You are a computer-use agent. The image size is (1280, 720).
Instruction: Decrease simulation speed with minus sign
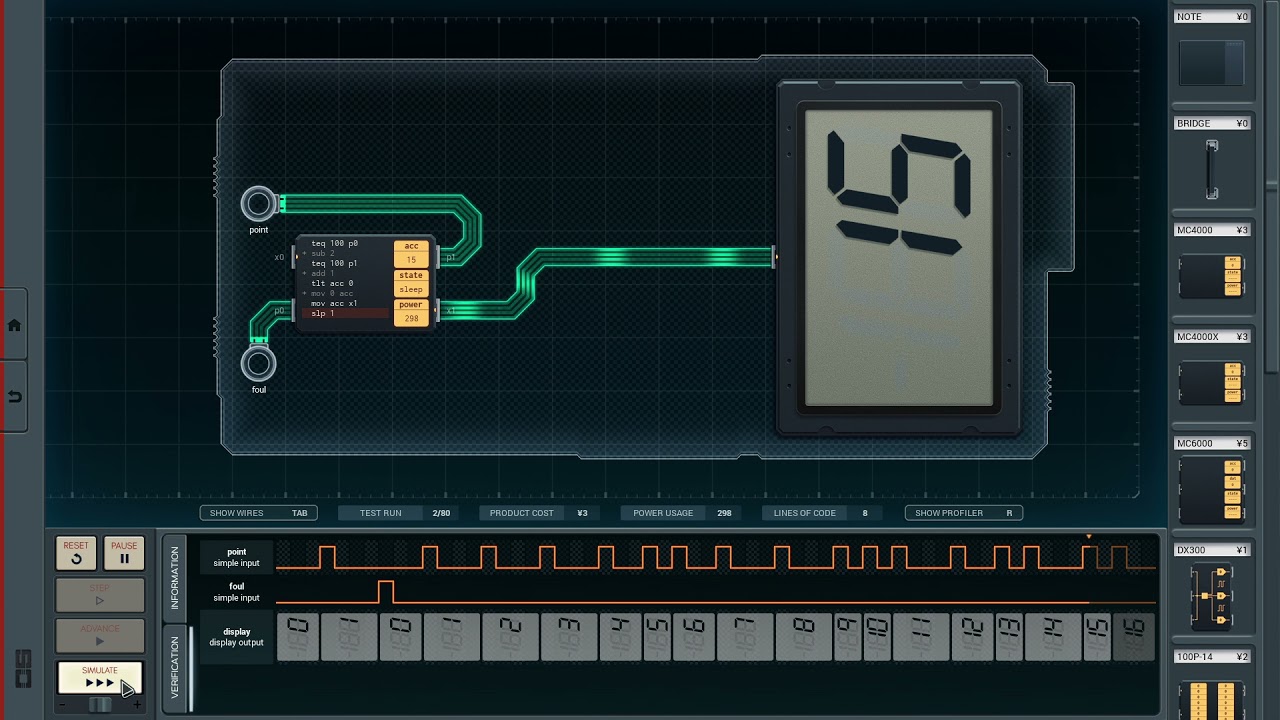[63, 705]
